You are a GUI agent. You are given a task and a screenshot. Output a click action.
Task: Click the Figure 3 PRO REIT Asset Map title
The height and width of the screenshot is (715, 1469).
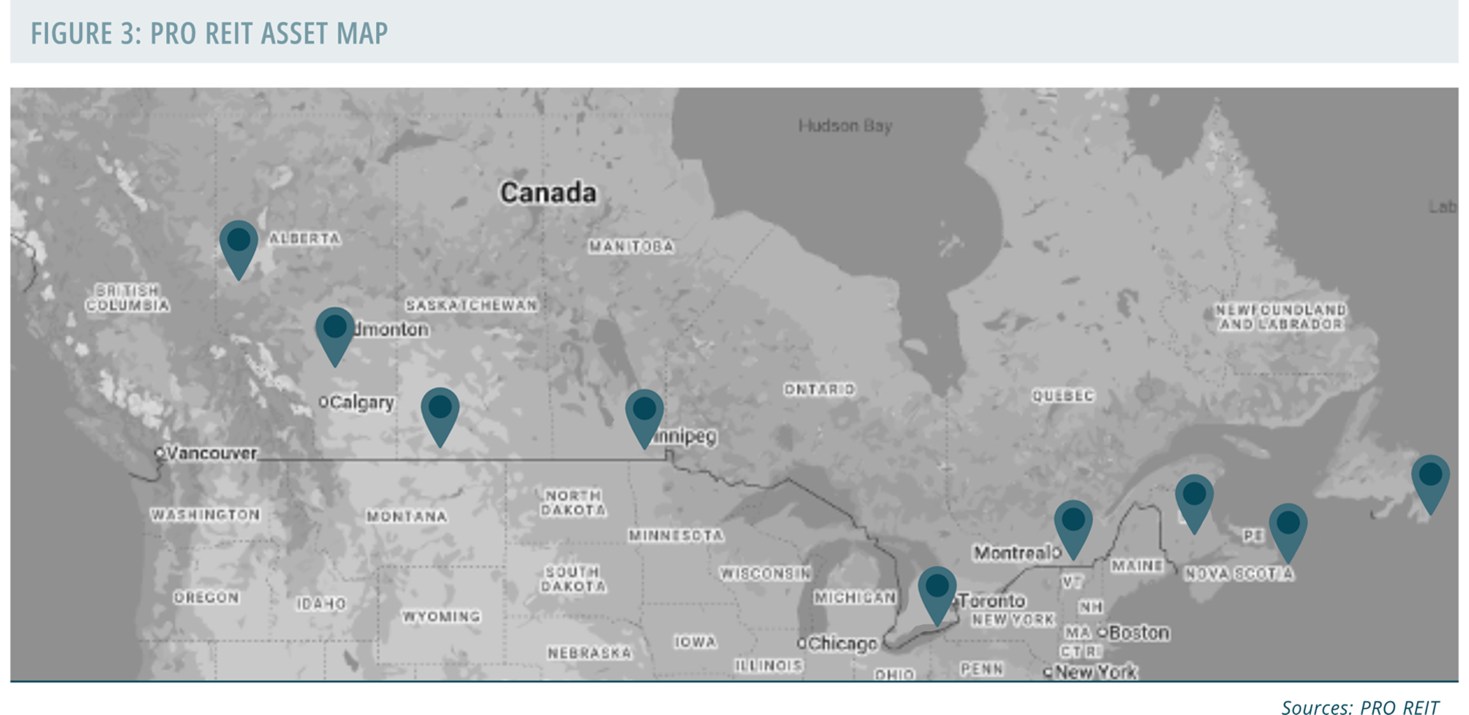pyautogui.click(x=209, y=33)
